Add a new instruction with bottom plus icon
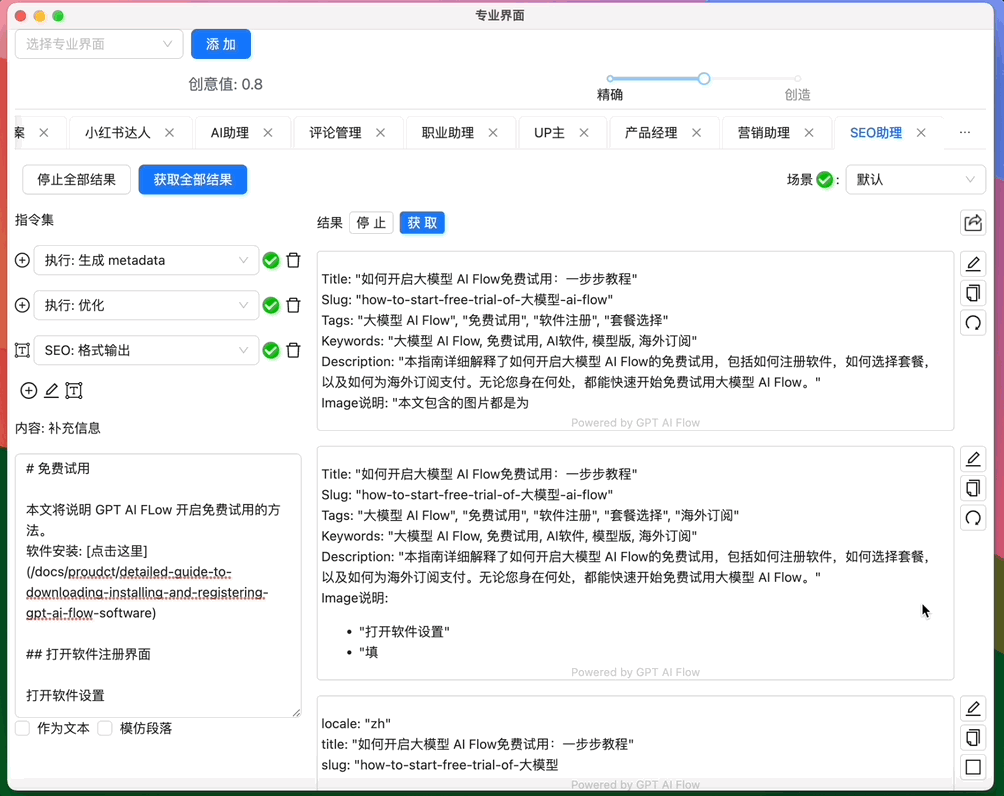1004x796 pixels. pos(29,391)
